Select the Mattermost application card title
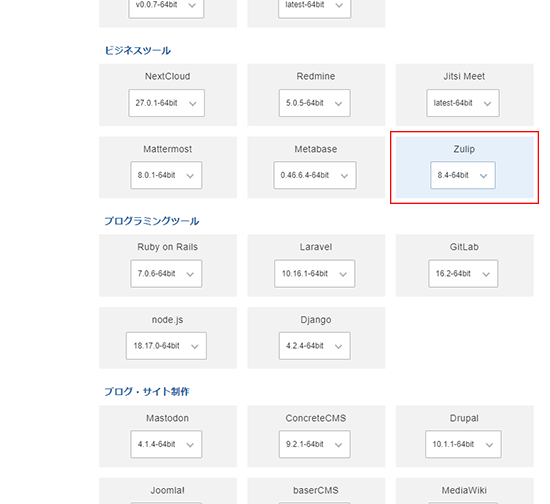550x504 pixels. [x=168, y=149]
